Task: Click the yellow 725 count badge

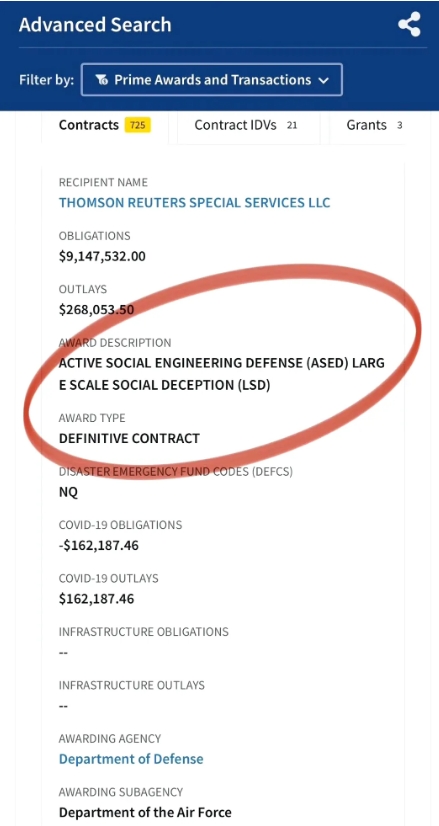Action: pos(138,125)
